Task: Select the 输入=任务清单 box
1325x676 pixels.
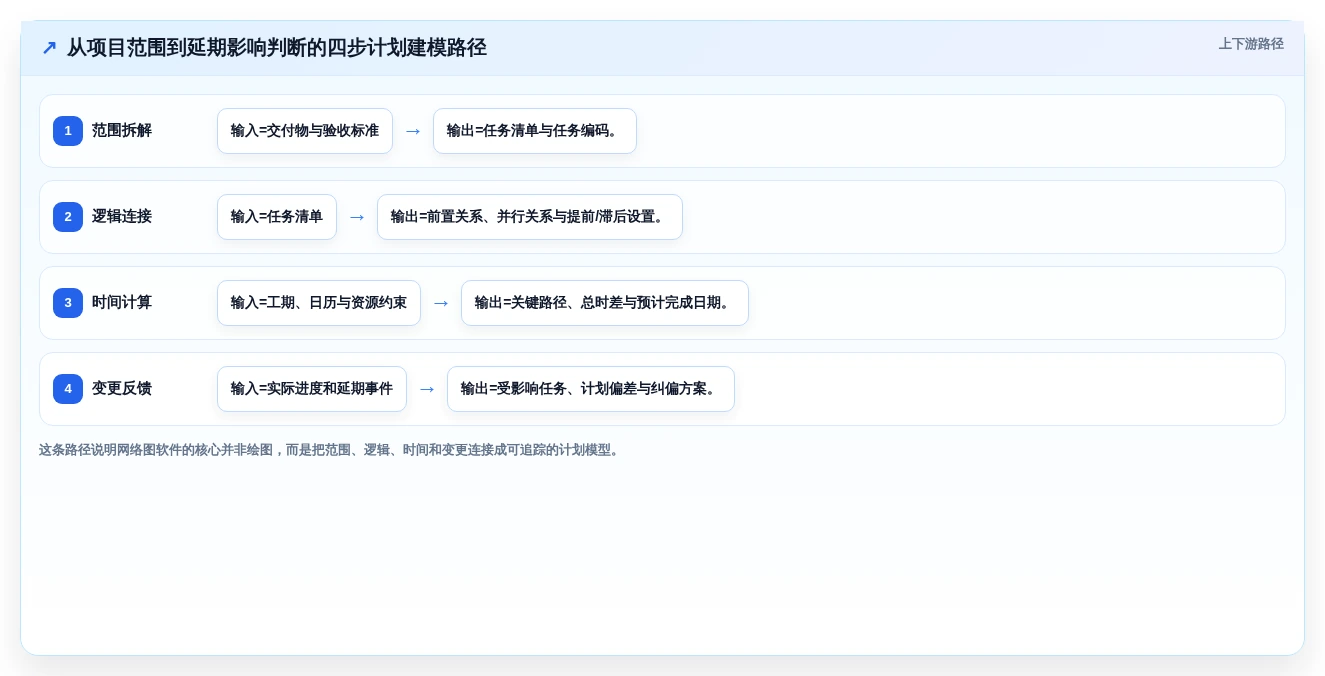Action: pyautogui.click(x=277, y=217)
